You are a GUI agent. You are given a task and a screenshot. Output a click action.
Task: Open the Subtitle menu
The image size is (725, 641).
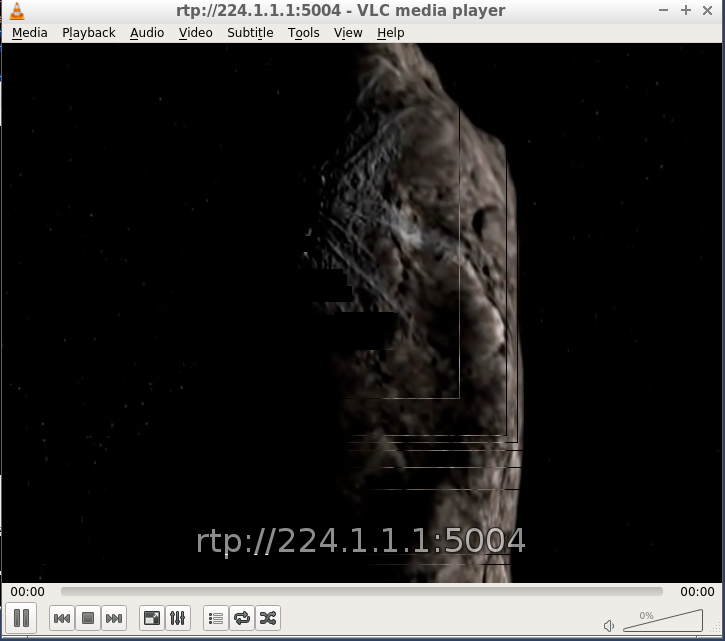[x=250, y=33]
